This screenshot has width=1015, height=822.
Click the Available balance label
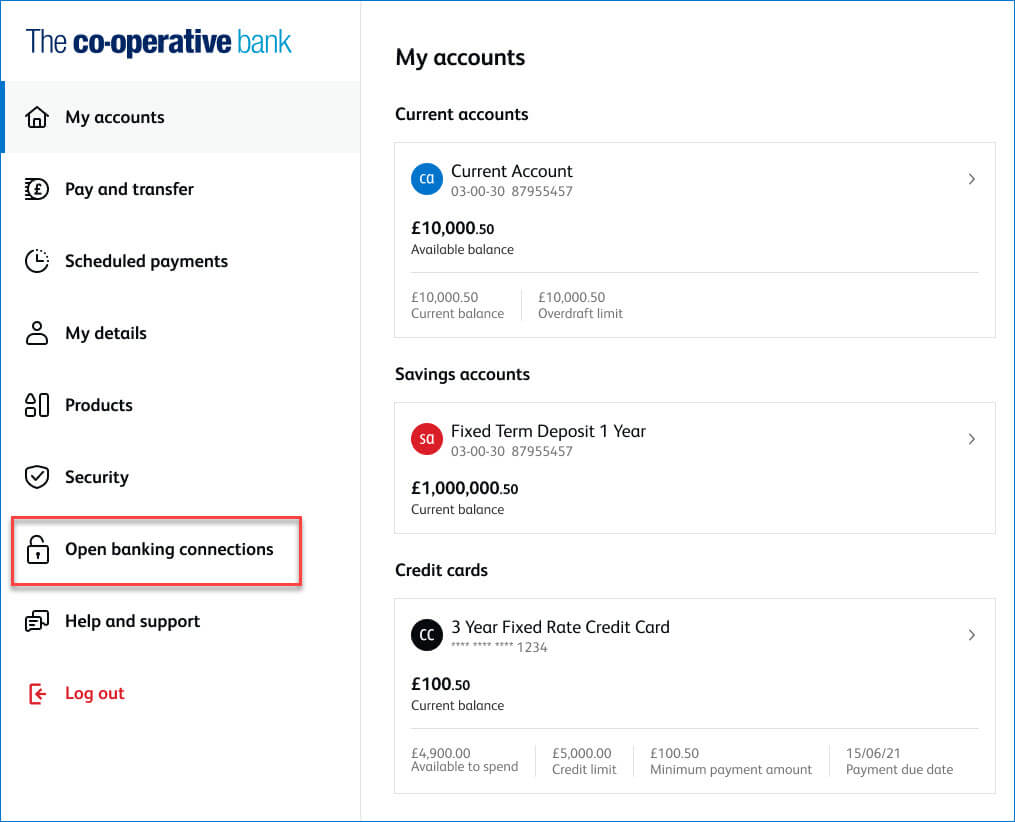(462, 249)
